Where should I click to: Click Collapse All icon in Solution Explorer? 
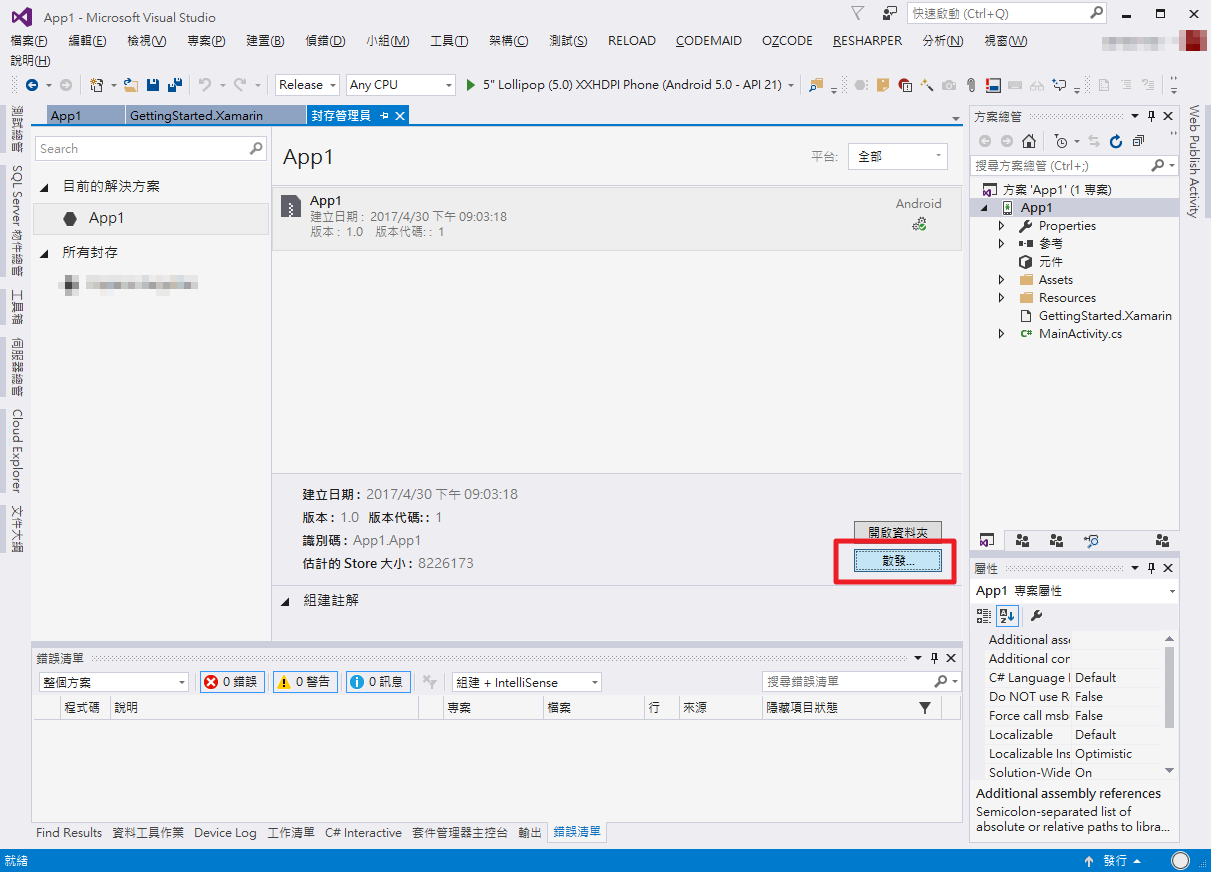pyautogui.click(x=1138, y=141)
